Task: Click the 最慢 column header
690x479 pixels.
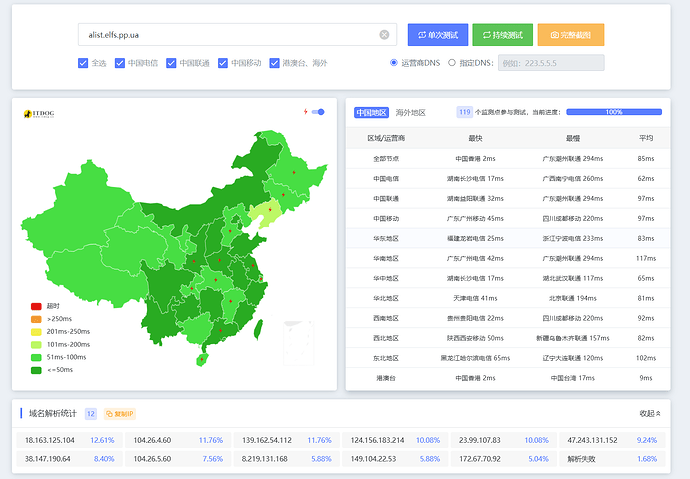Action: pos(573,138)
